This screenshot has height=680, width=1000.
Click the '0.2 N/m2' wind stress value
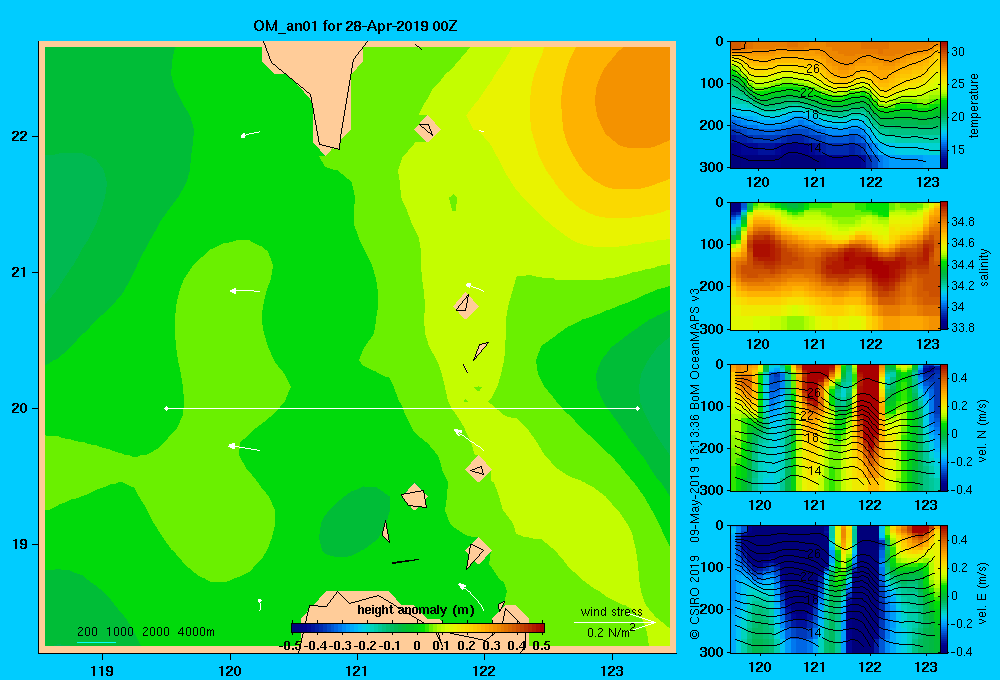click(x=611, y=632)
